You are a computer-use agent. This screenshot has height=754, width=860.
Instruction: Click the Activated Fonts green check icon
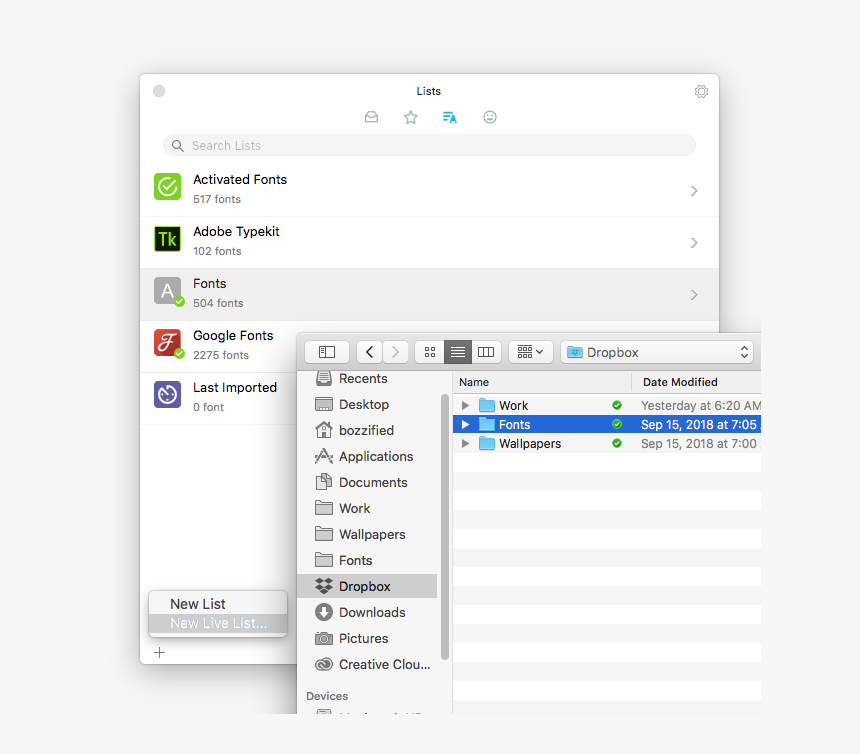pos(167,187)
